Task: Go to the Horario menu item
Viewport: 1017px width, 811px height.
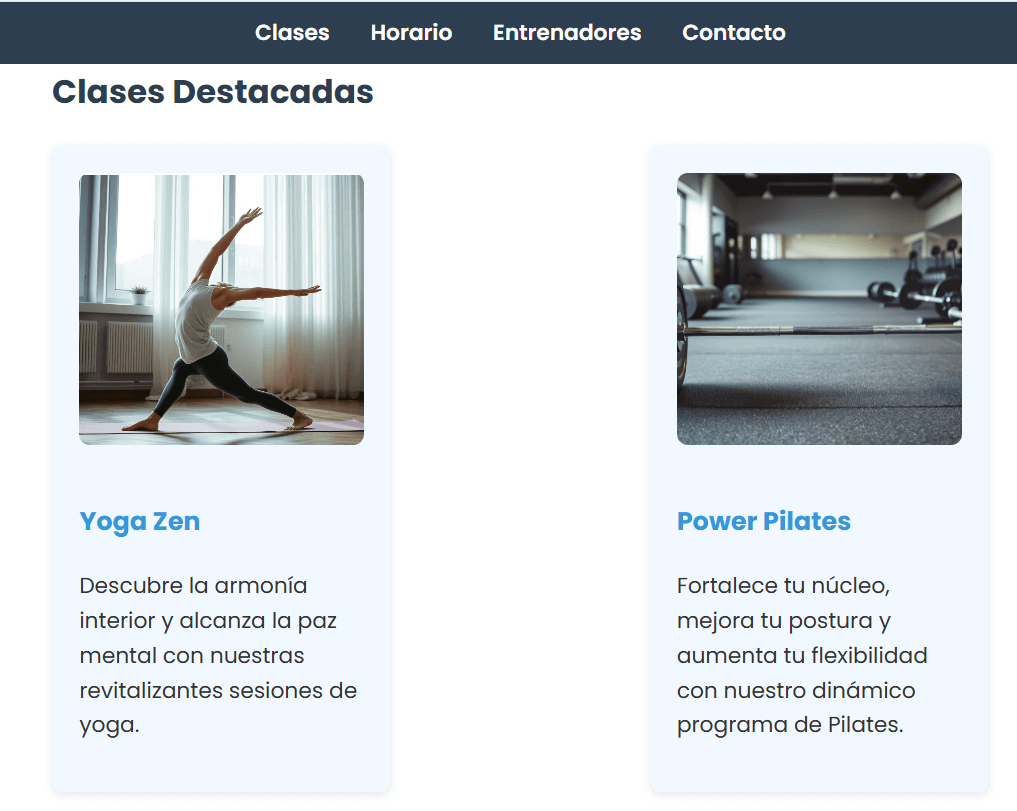Action: pos(411,32)
